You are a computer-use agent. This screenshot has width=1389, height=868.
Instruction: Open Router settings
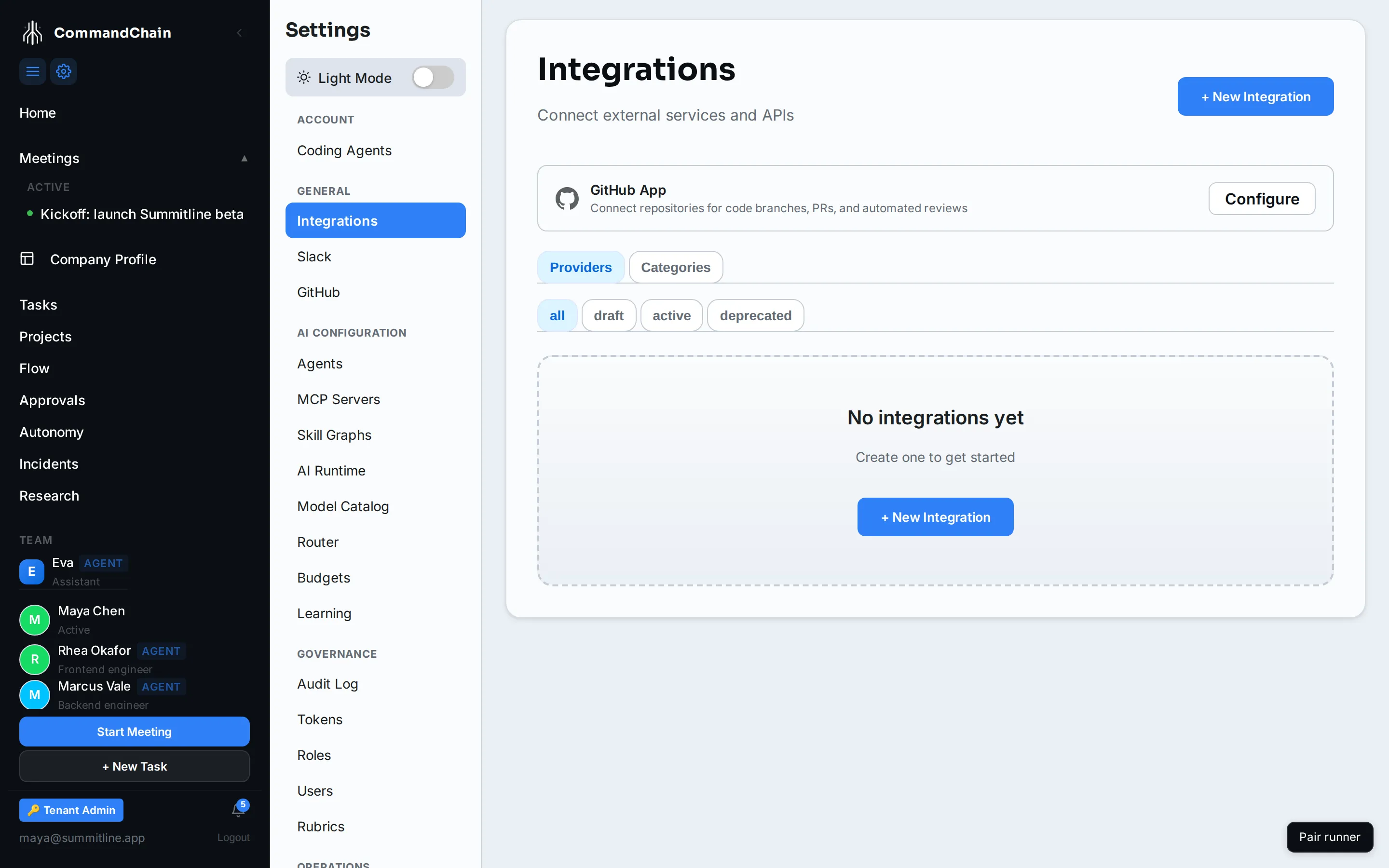click(375, 542)
